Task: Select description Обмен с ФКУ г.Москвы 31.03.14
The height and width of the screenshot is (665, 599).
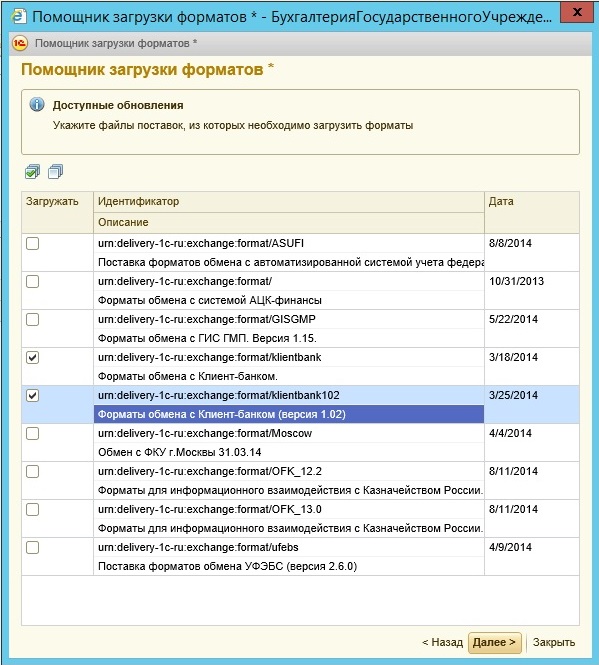Action: (x=179, y=453)
